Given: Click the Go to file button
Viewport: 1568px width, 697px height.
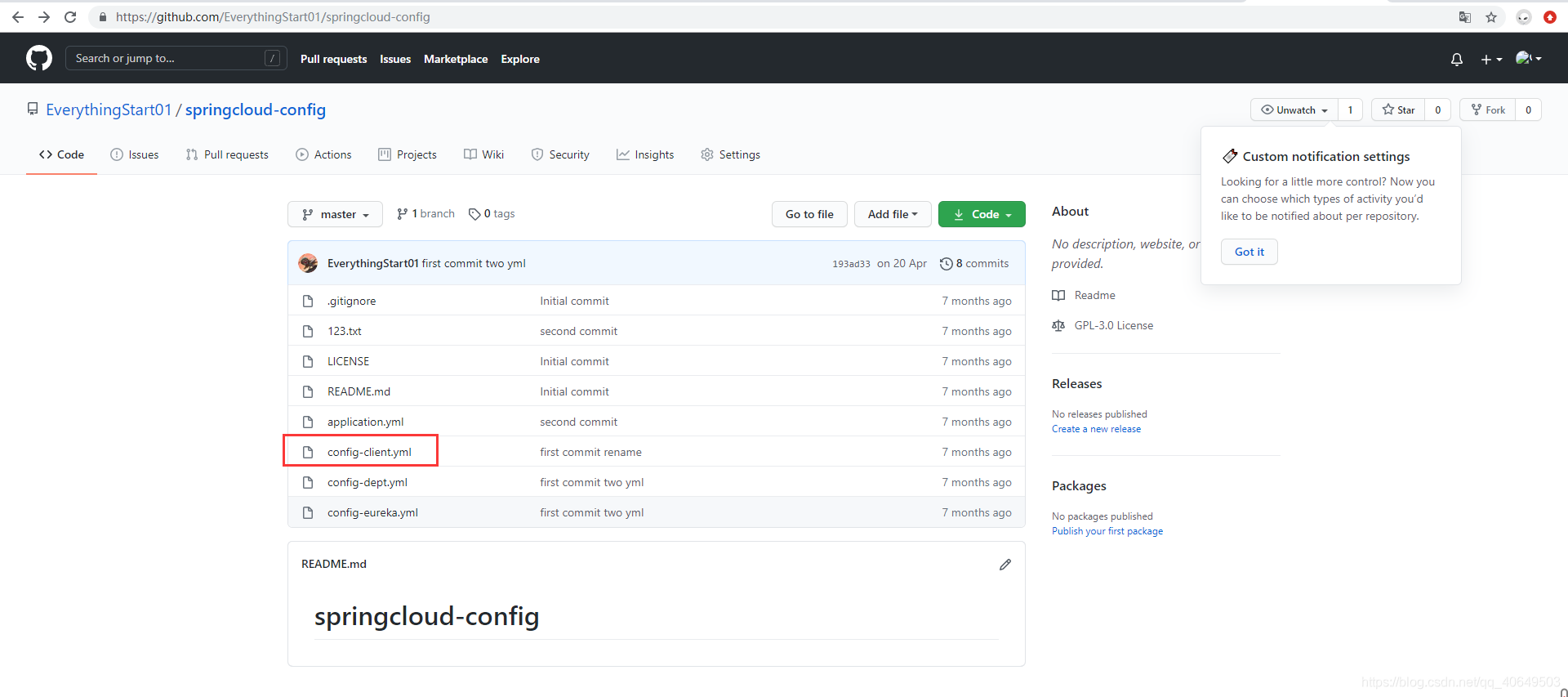Looking at the screenshot, I should coord(809,214).
